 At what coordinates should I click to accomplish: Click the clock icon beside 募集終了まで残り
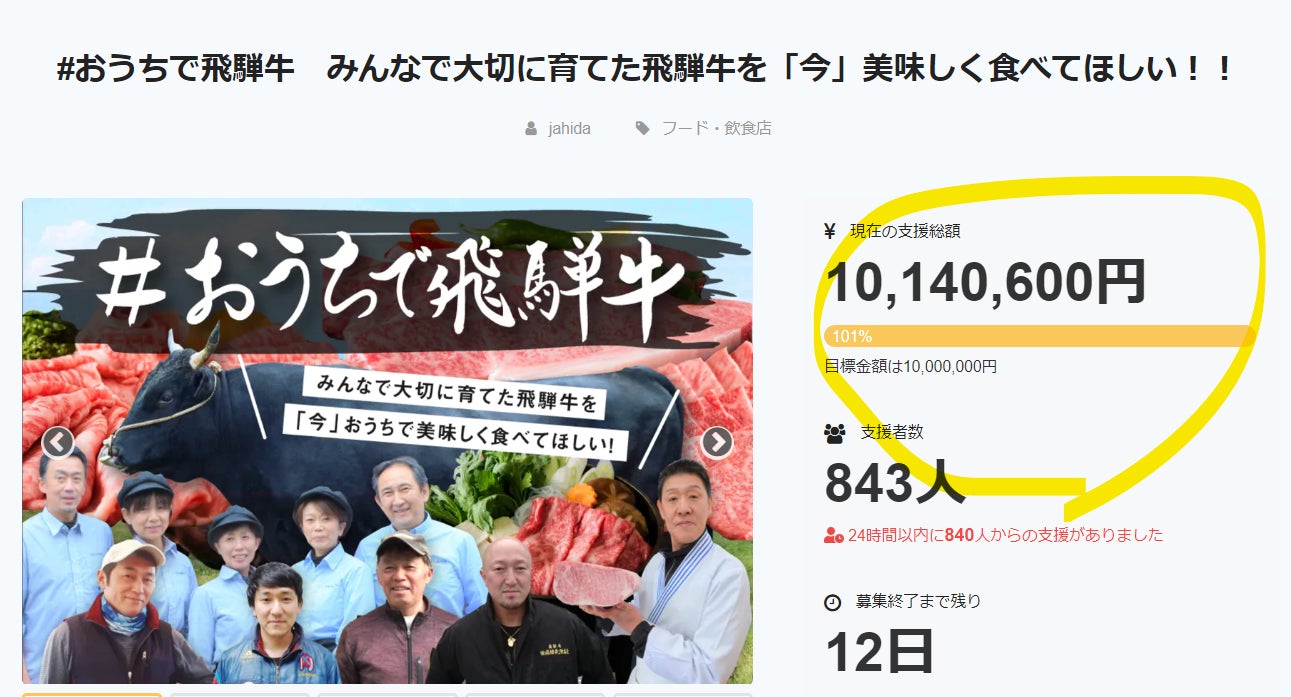click(833, 602)
